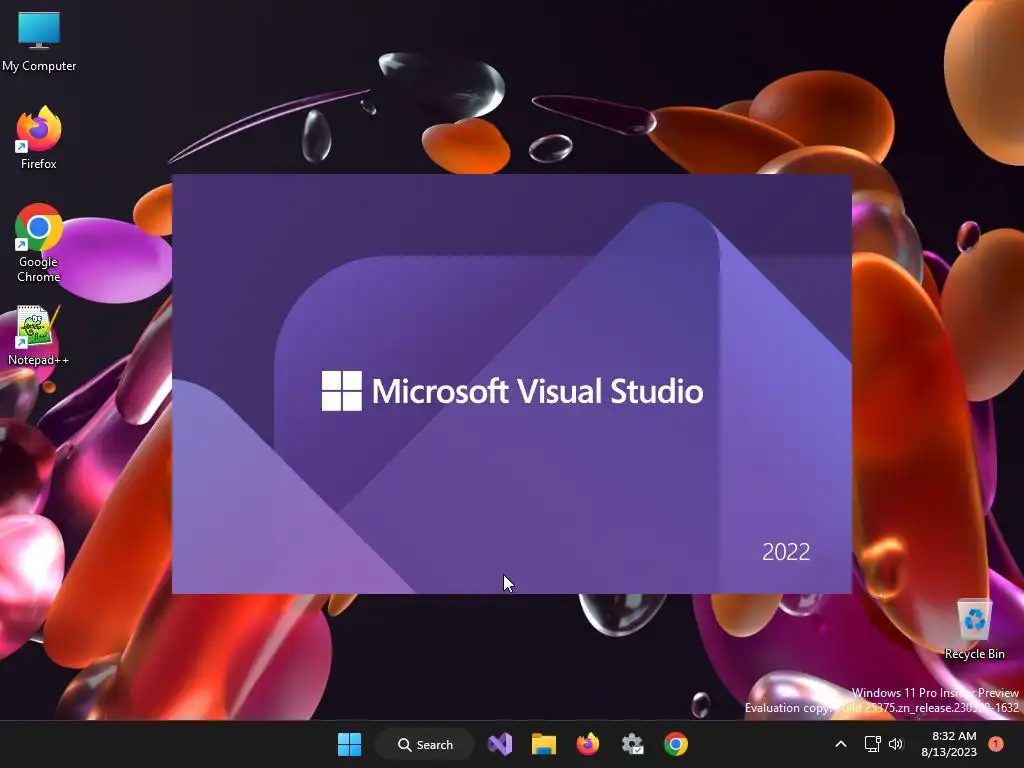1024x768 pixels.
Task: Open the Windows Start menu
Action: pyautogui.click(x=349, y=744)
